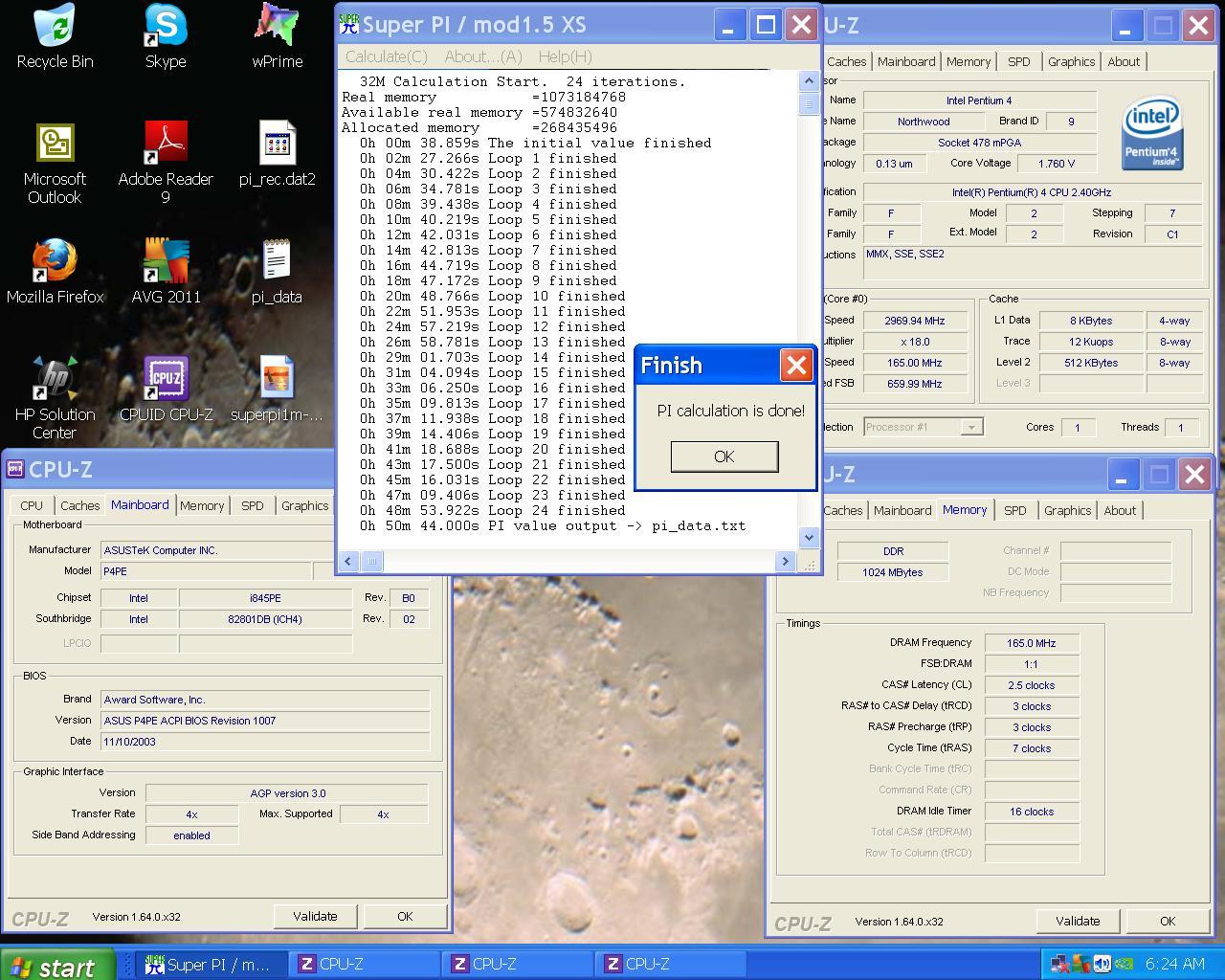Open About tab in Memory CPU-Z window
1225x980 pixels.
1120,510
